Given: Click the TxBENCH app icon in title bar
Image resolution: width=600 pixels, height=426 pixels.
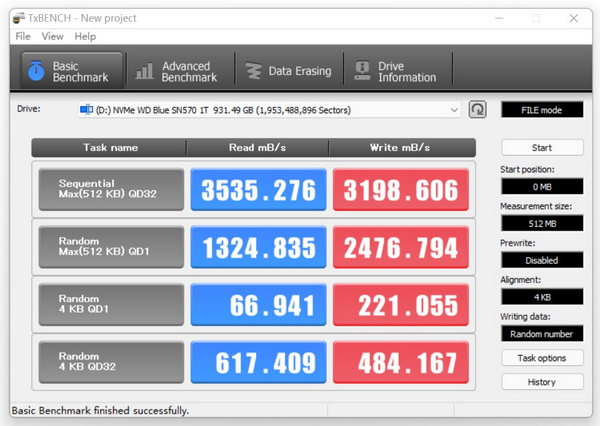Looking at the screenshot, I should click(x=19, y=18).
